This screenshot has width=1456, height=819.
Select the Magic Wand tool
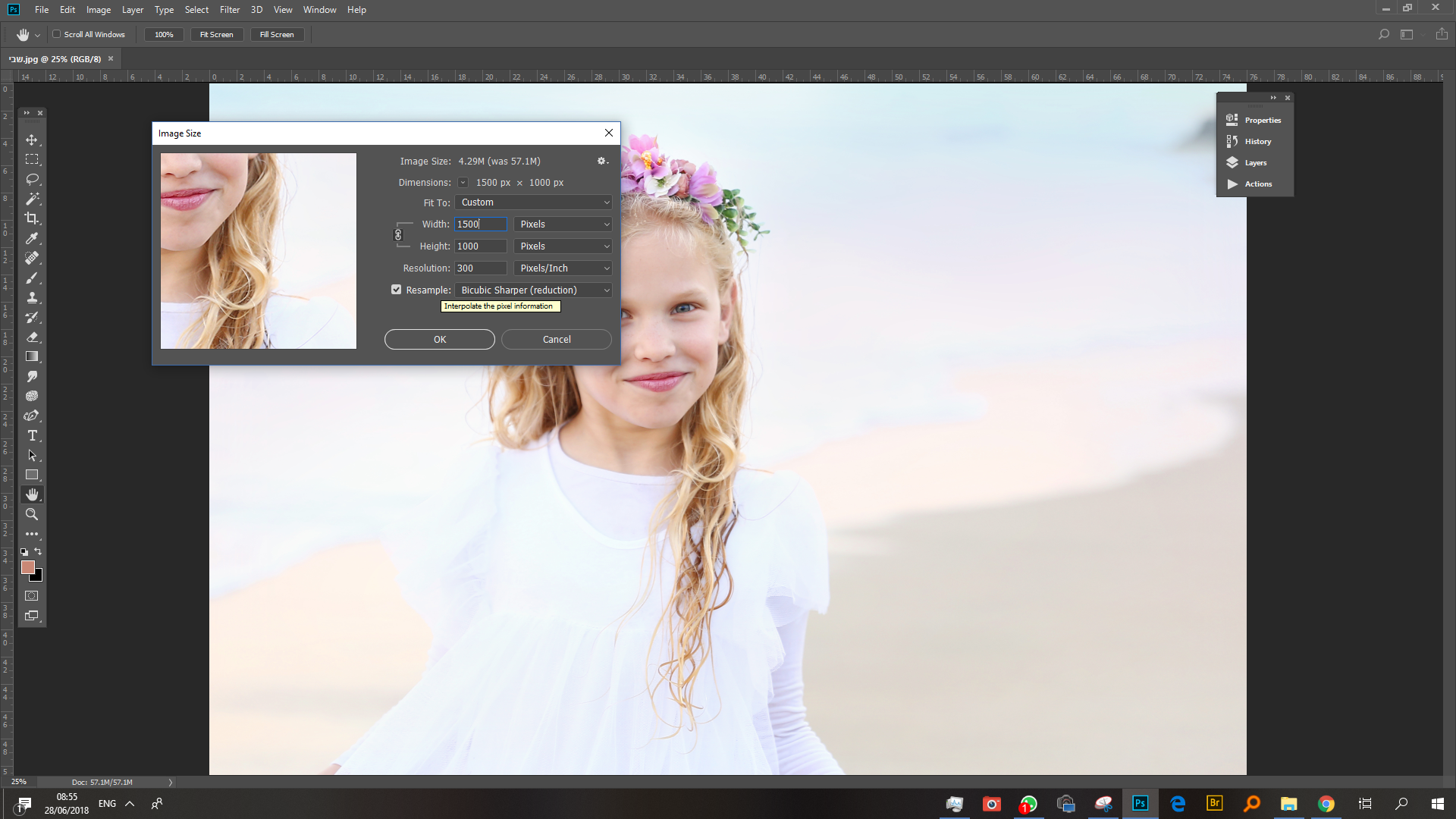[x=32, y=199]
